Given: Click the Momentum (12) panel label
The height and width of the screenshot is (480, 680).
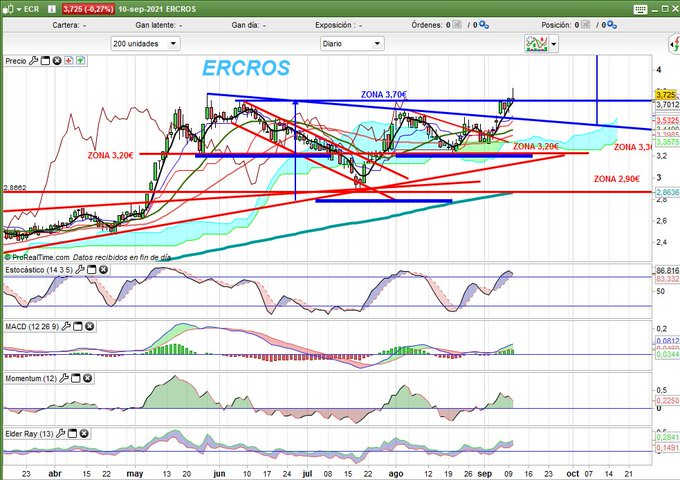Looking at the screenshot, I should tap(31, 378).
